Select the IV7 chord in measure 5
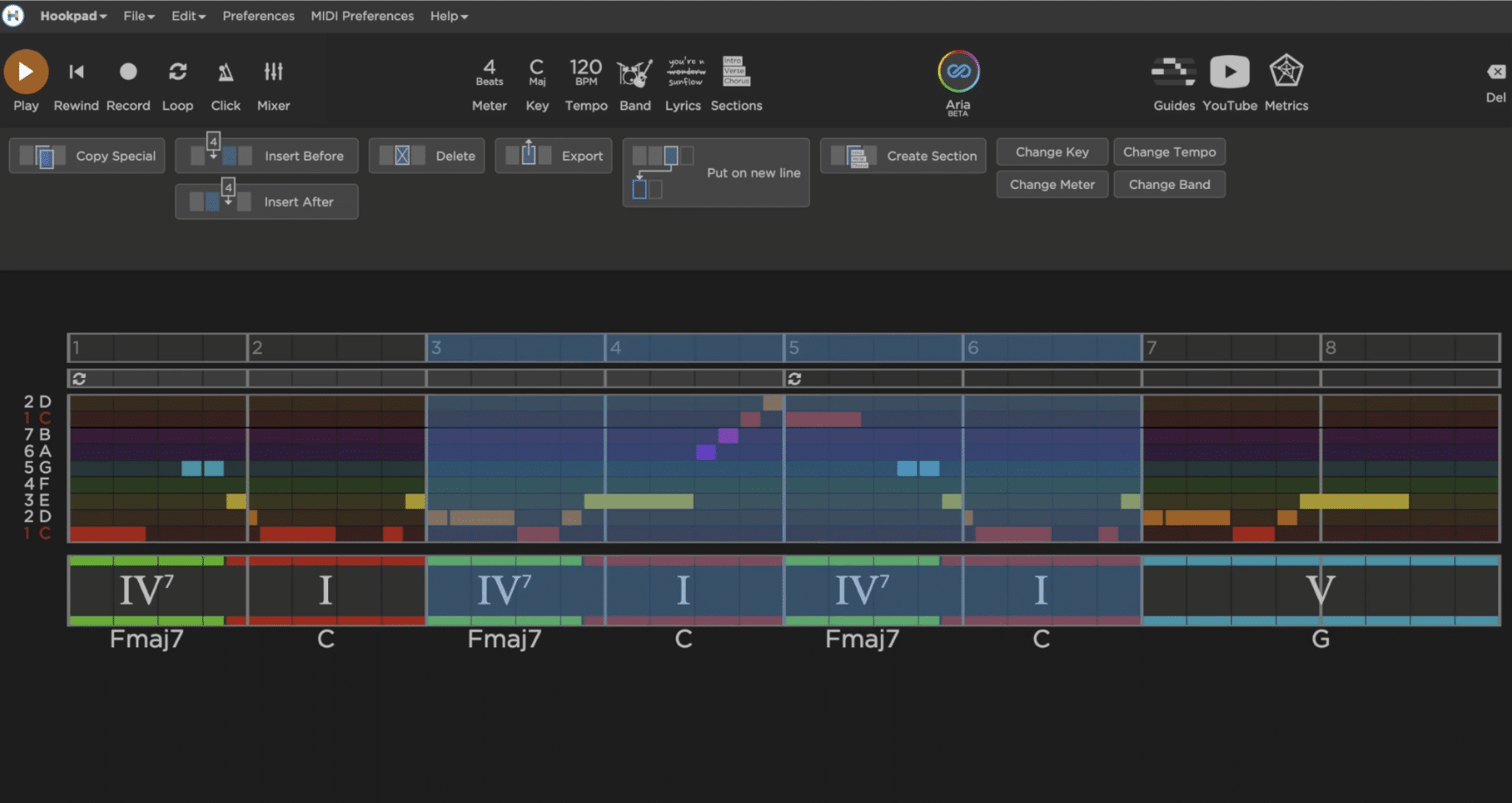This screenshot has width=1512, height=803. (863, 590)
